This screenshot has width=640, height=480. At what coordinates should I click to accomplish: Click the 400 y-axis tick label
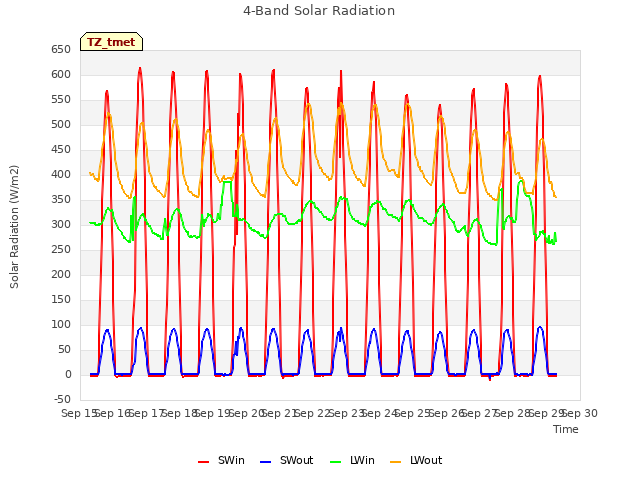pyautogui.click(x=61, y=175)
